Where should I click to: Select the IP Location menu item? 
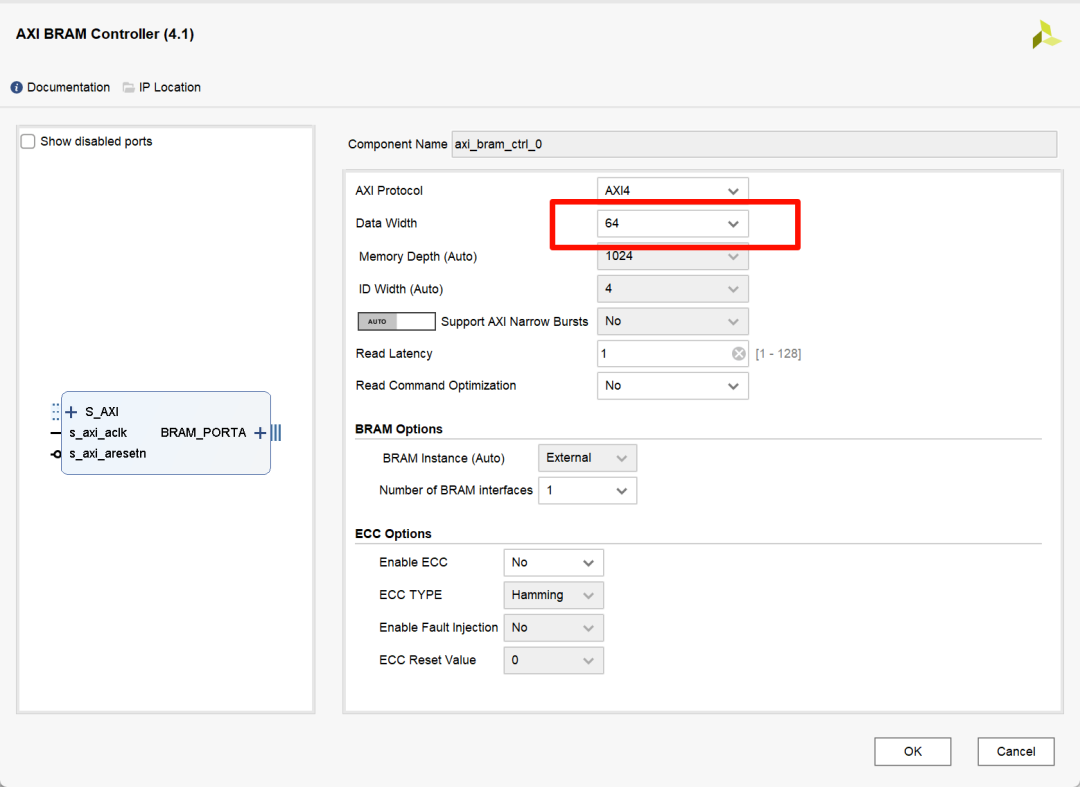(x=170, y=87)
